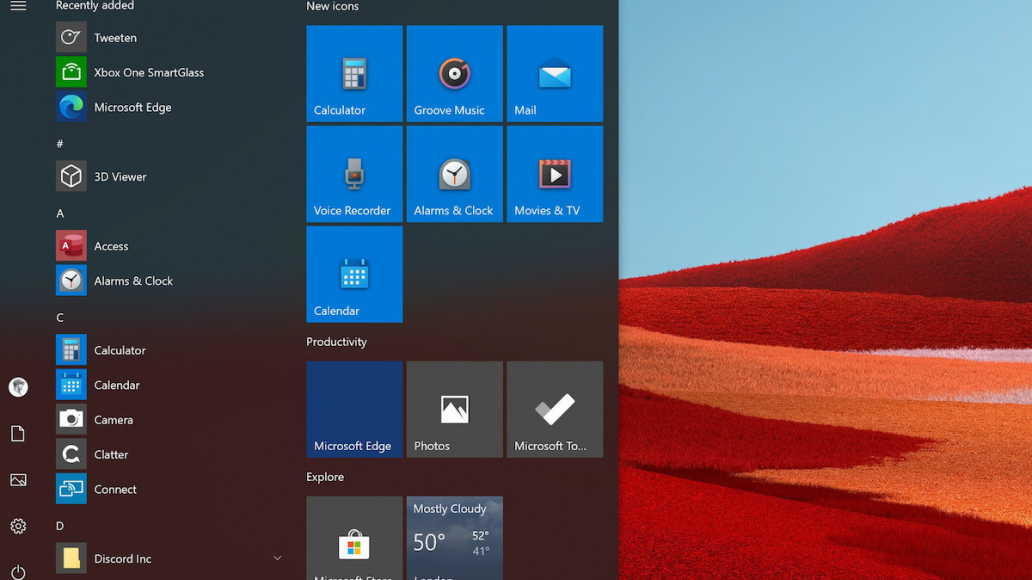This screenshot has height=580, width=1032.
Task: Select 3D Viewer in the app list
Action: click(x=120, y=177)
